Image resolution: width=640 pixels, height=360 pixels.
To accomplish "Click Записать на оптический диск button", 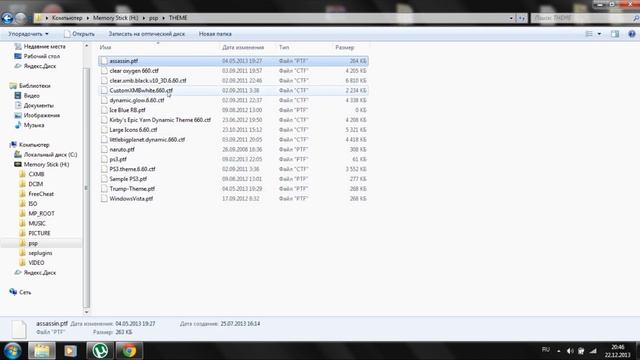I will (x=147, y=34).
